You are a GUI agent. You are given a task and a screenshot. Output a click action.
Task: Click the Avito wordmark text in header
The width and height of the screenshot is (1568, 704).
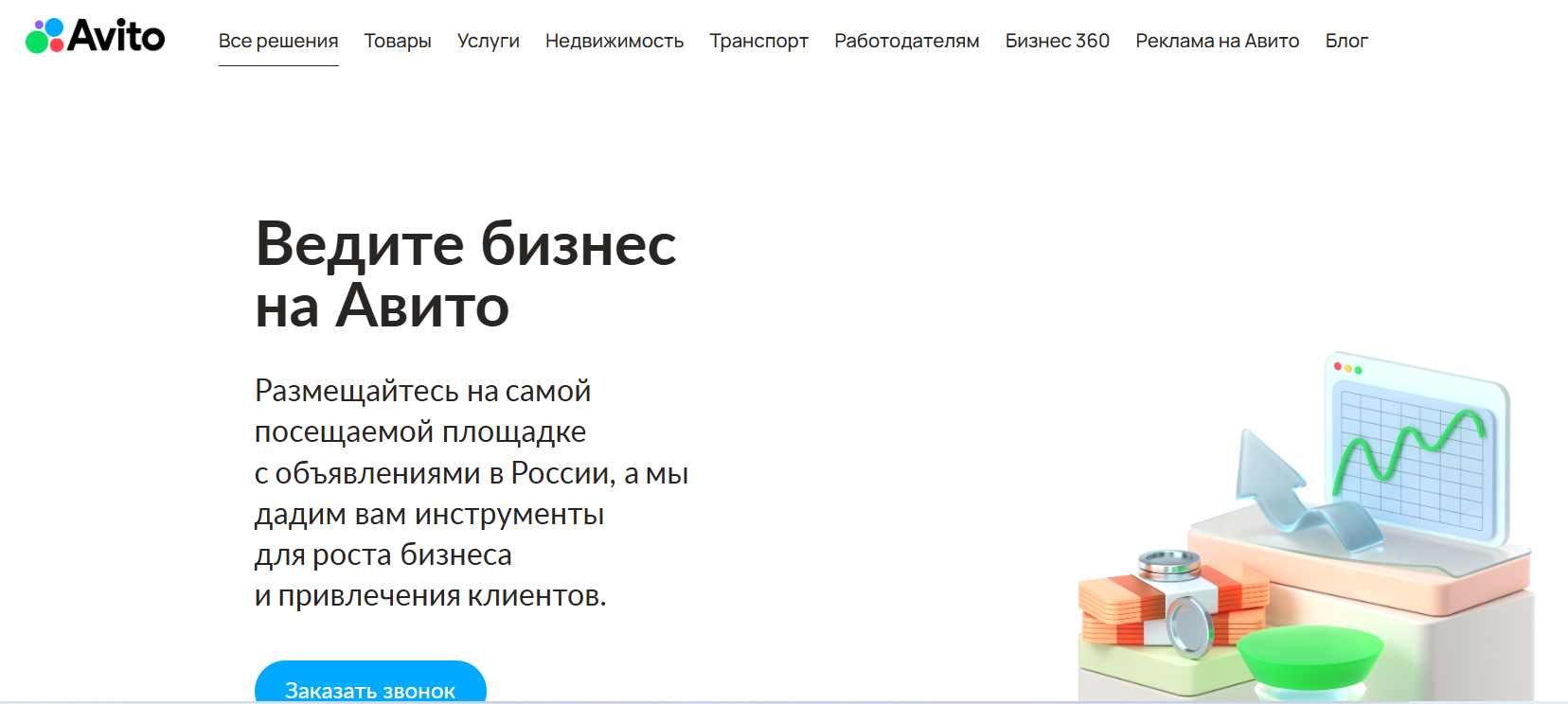[116, 36]
